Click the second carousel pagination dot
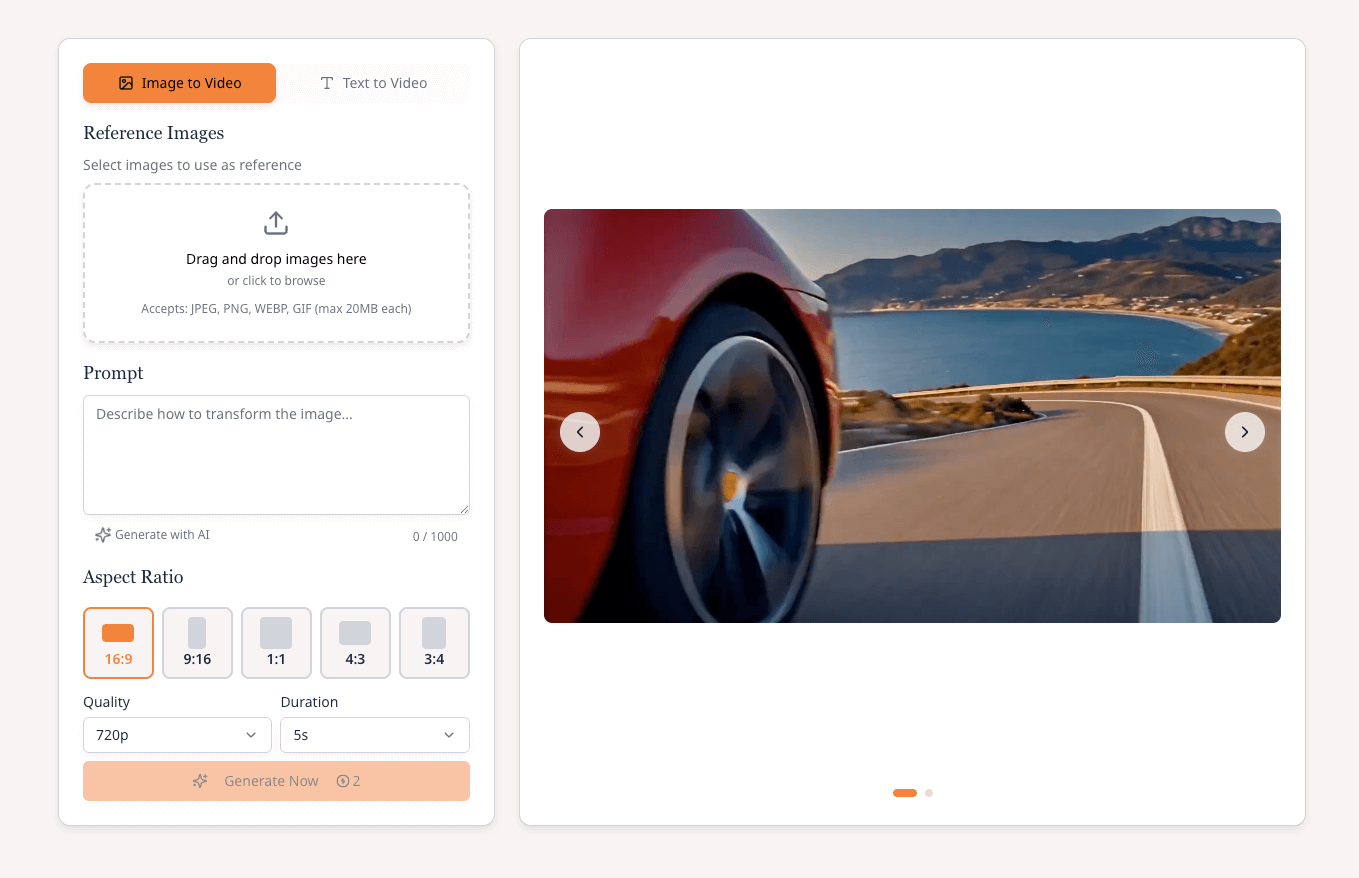1359x878 pixels. click(x=928, y=792)
